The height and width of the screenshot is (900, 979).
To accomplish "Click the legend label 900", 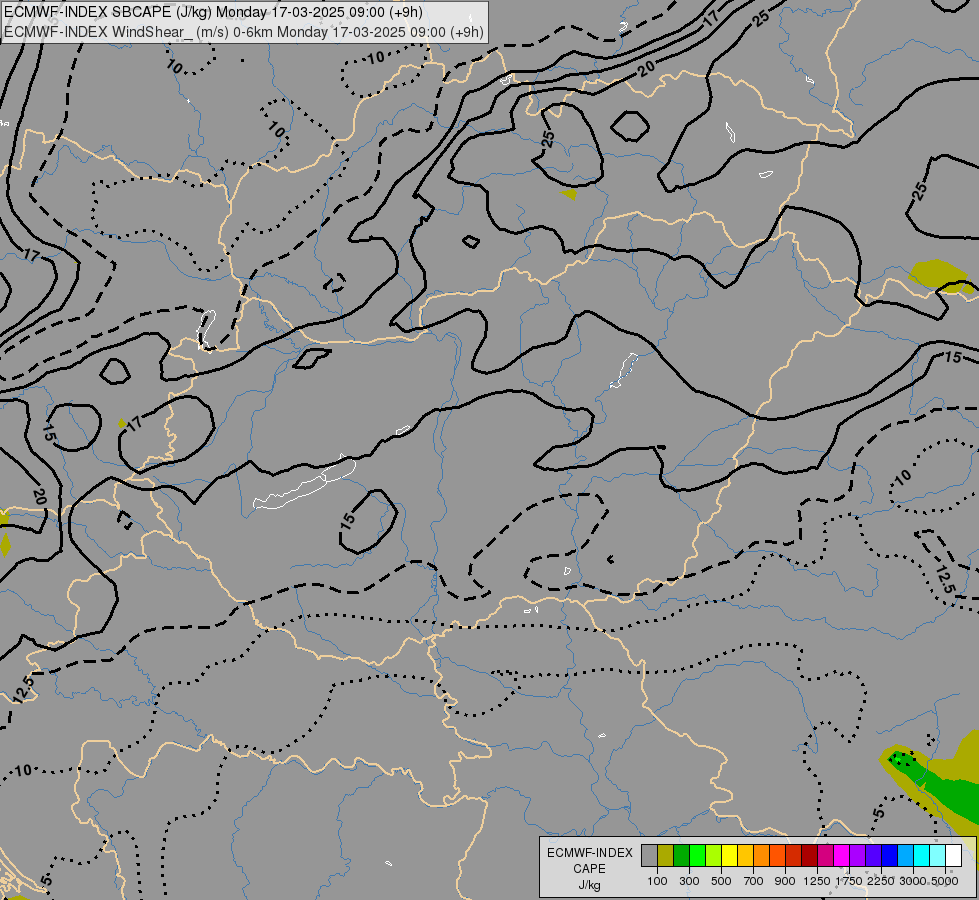I will pyautogui.click(x=785, y=881).
